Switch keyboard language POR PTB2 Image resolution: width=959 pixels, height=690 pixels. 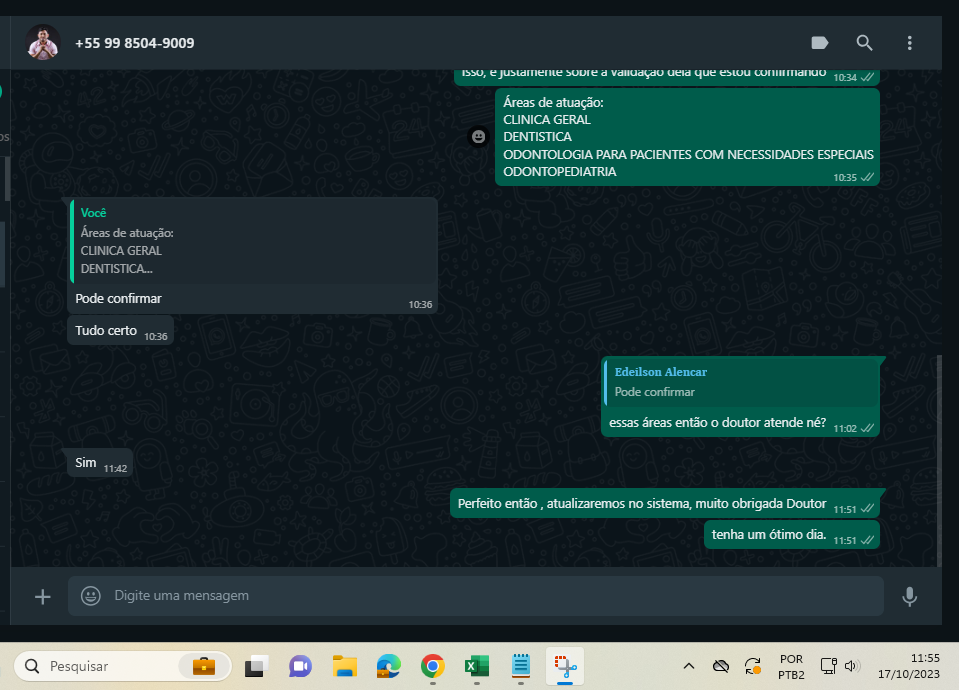[791, 666]
